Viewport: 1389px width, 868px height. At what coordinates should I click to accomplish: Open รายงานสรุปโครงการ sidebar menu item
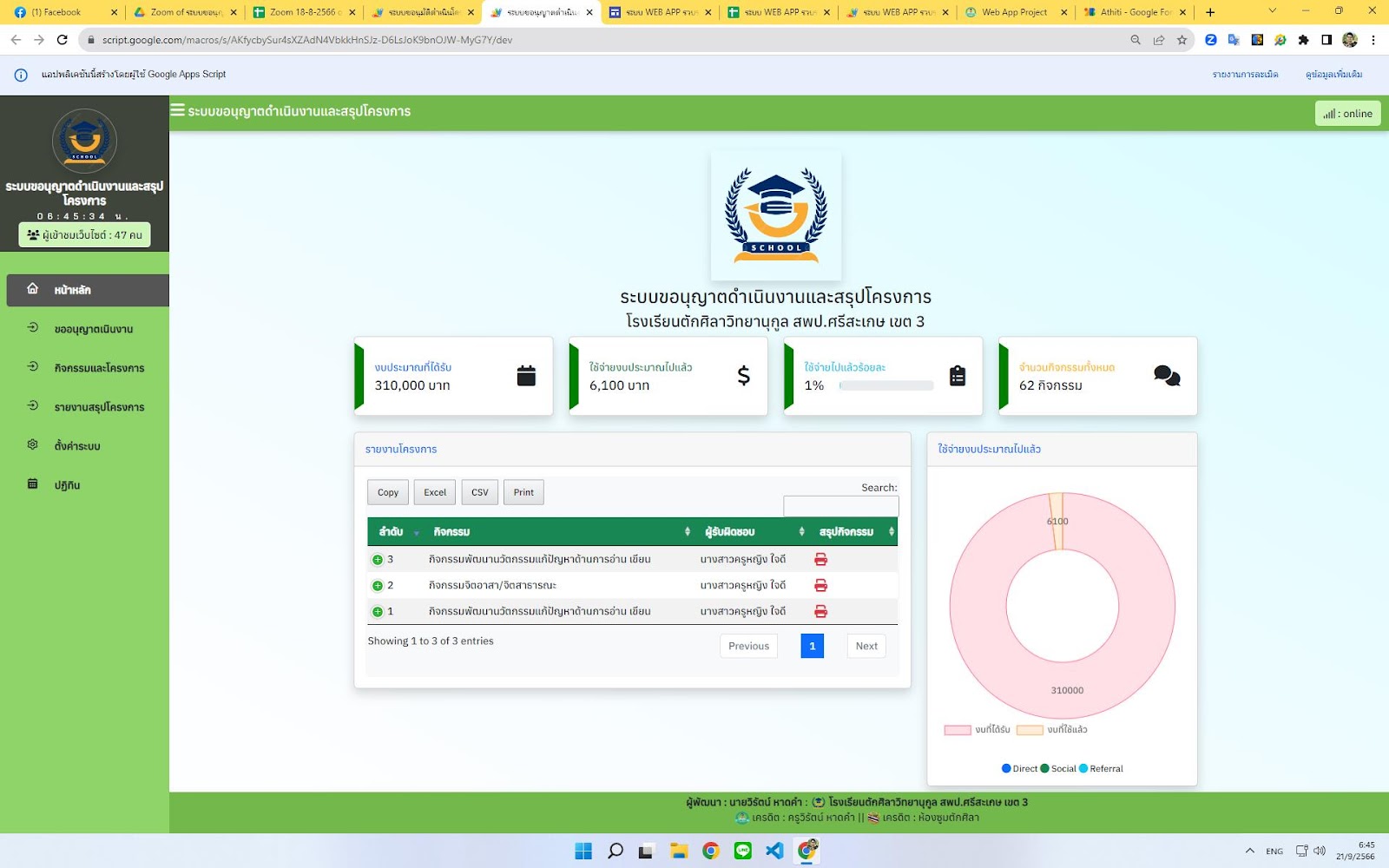[x=99, y=407]
